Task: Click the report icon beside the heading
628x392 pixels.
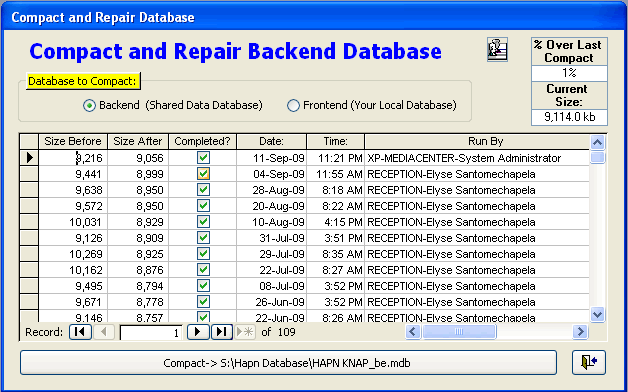Action: pos(497,49)
